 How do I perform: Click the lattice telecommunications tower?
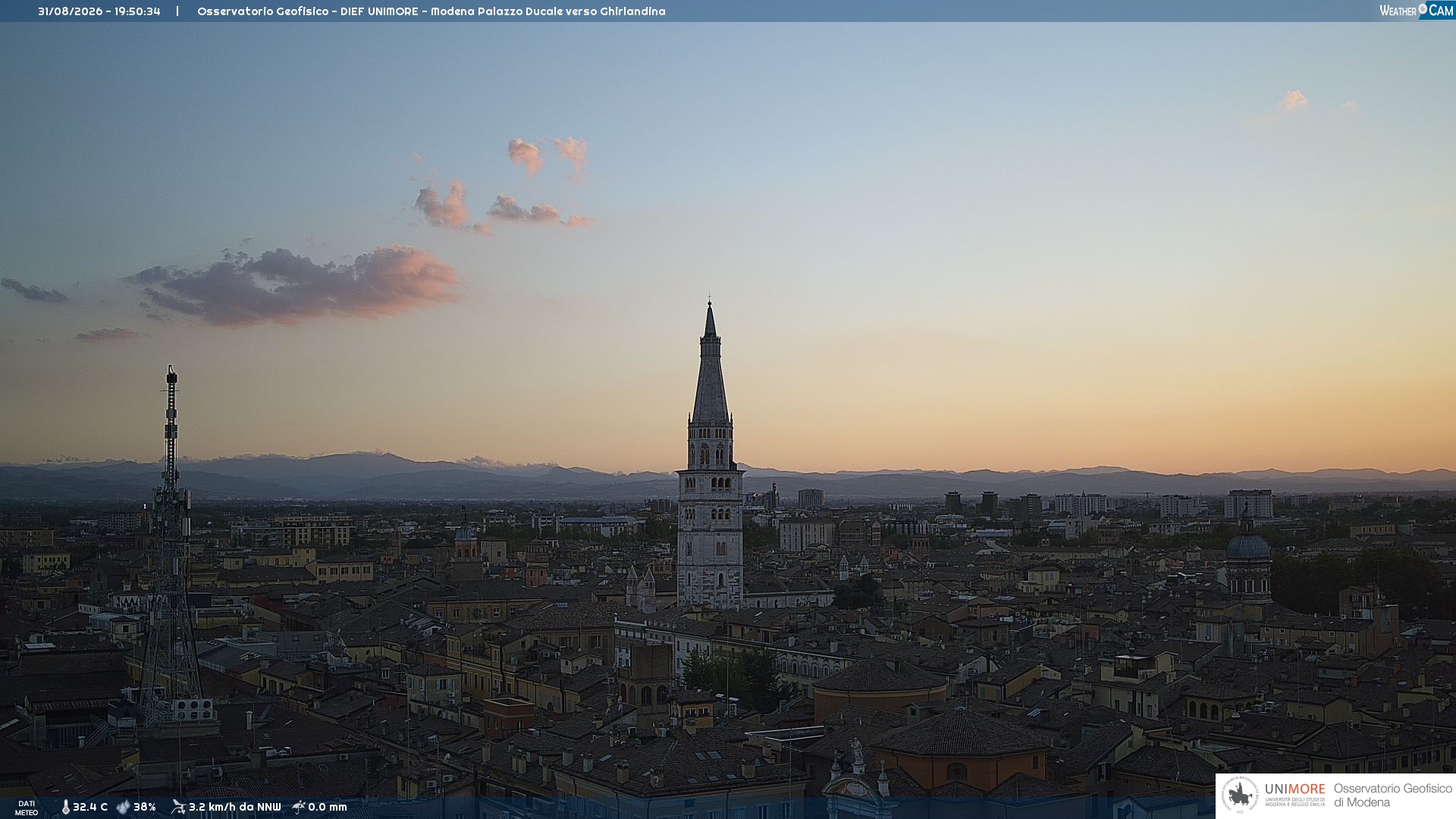click(x=171, y=546)
